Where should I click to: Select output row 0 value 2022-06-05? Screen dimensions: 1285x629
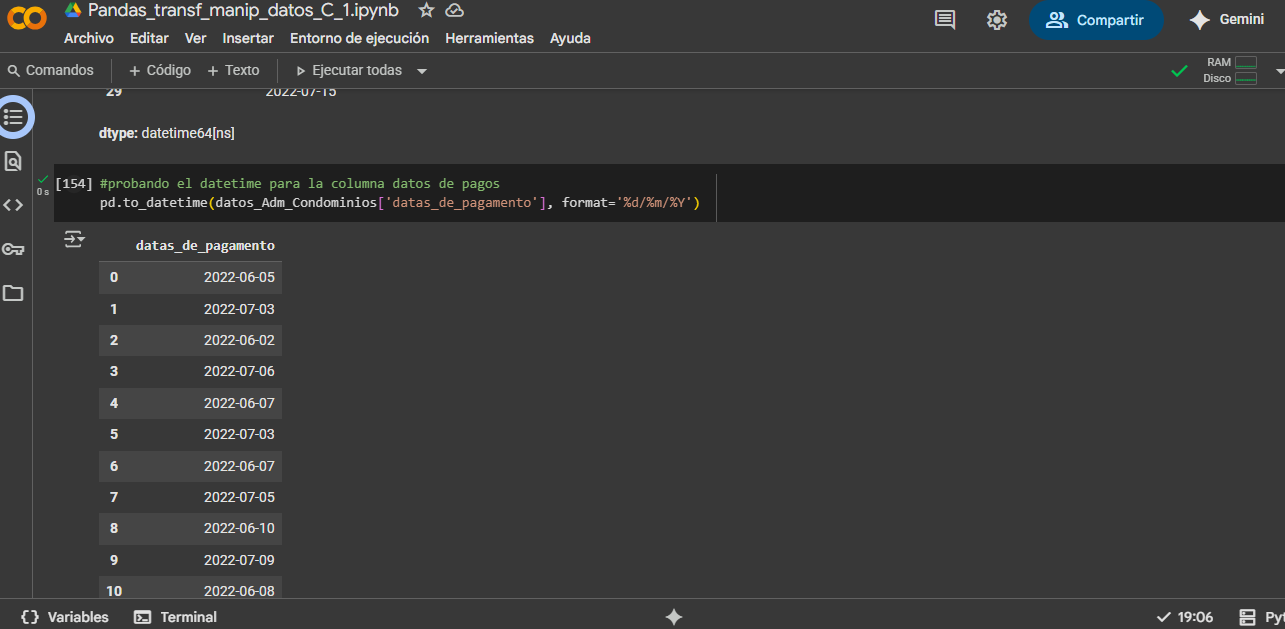coord(239,277)
